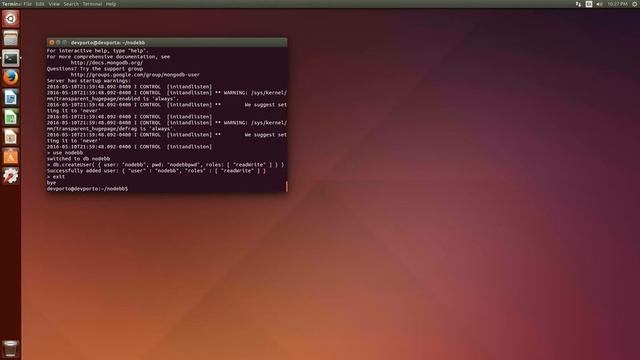Open the Terminal menu
Viewport: 640px width, 360px height.
click(92, 4)
